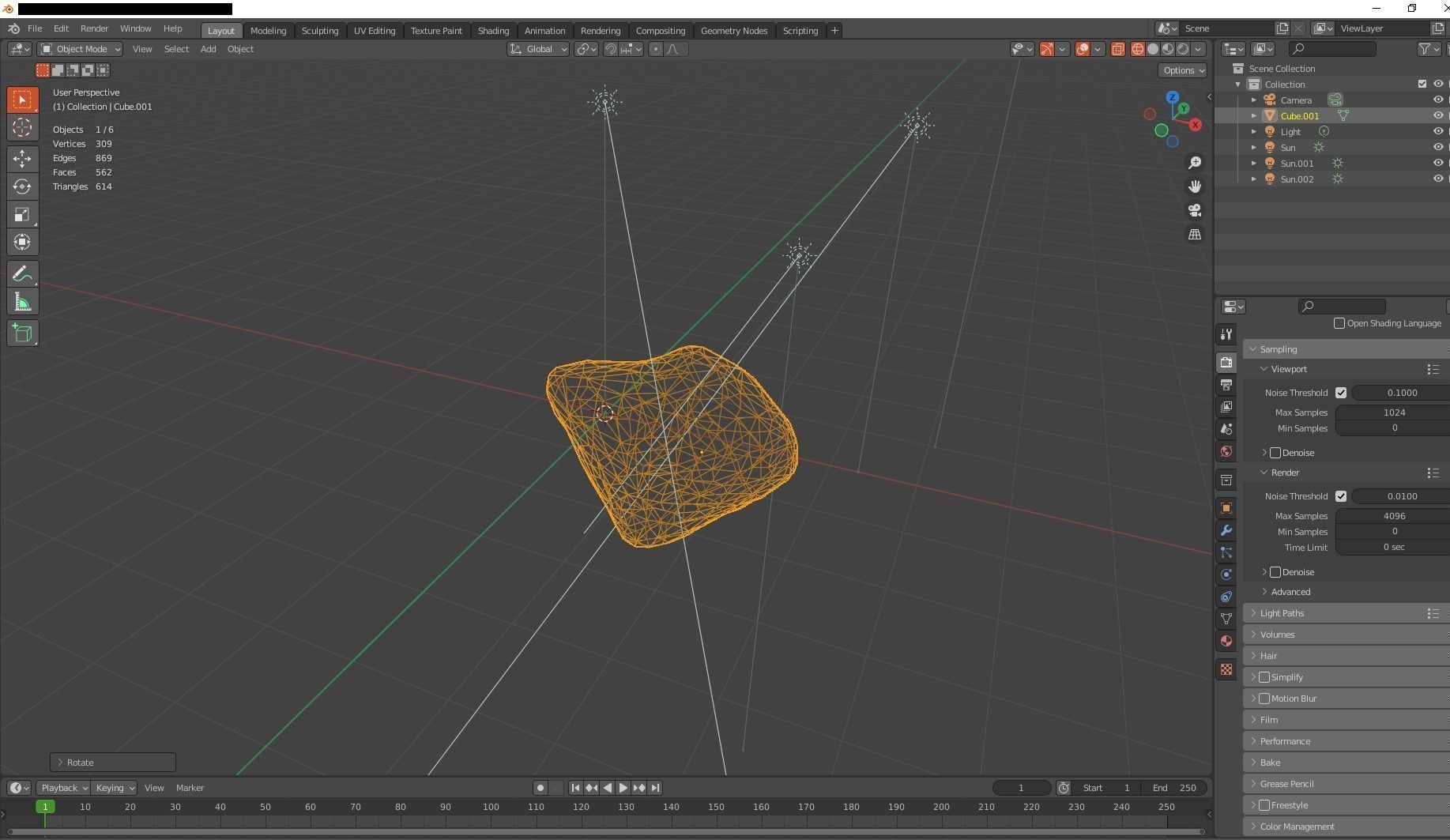Switch to Geometry Nodes workspace tab
1450x840 pixels.
coord(734,31)
